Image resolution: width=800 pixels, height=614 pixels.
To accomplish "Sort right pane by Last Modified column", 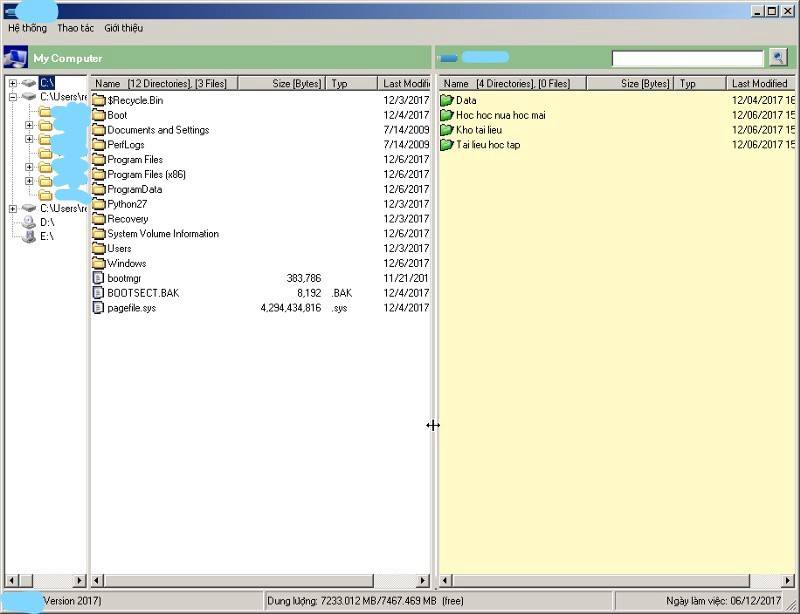I will tap(759, 84).
